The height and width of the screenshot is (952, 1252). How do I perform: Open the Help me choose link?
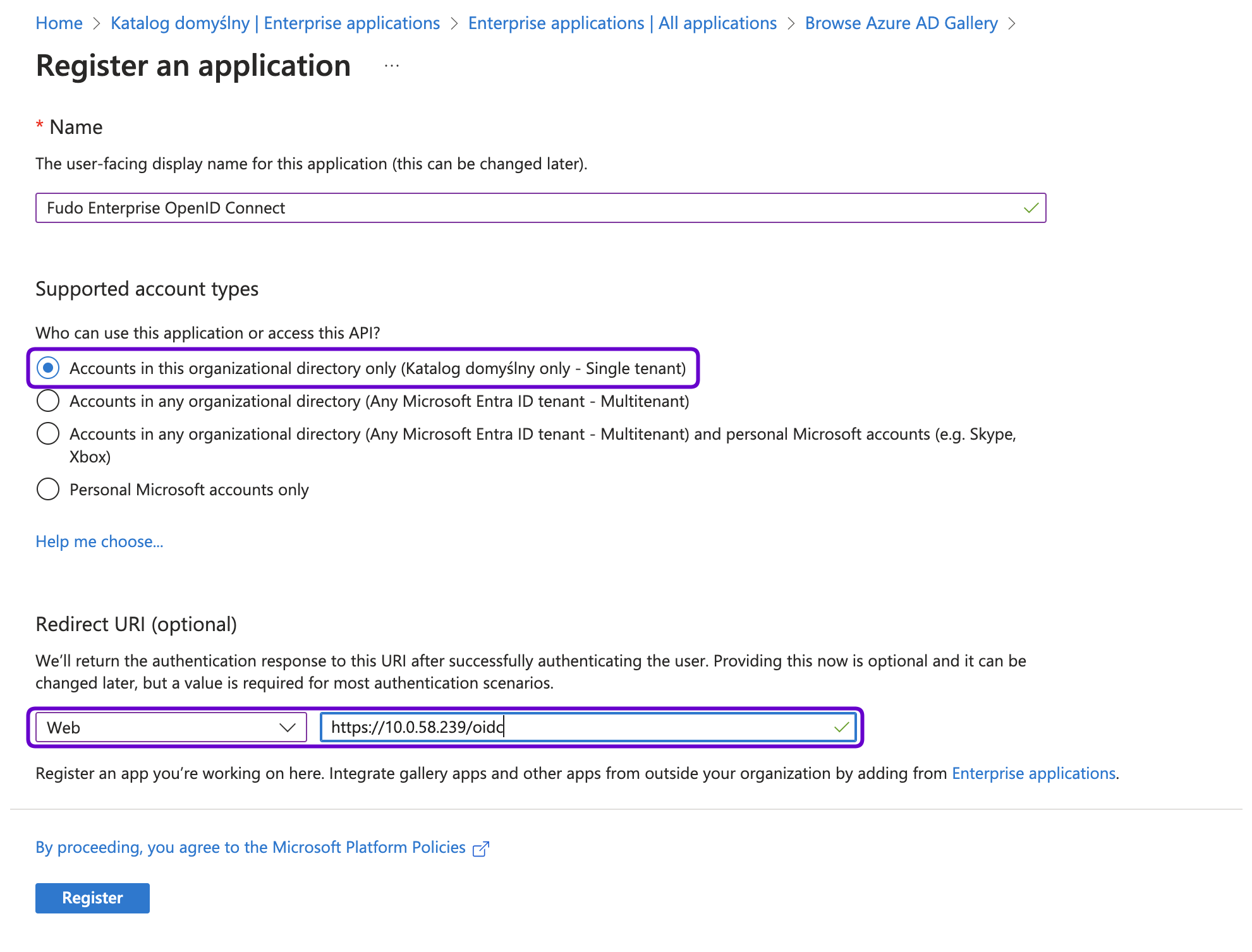point(99,541)
